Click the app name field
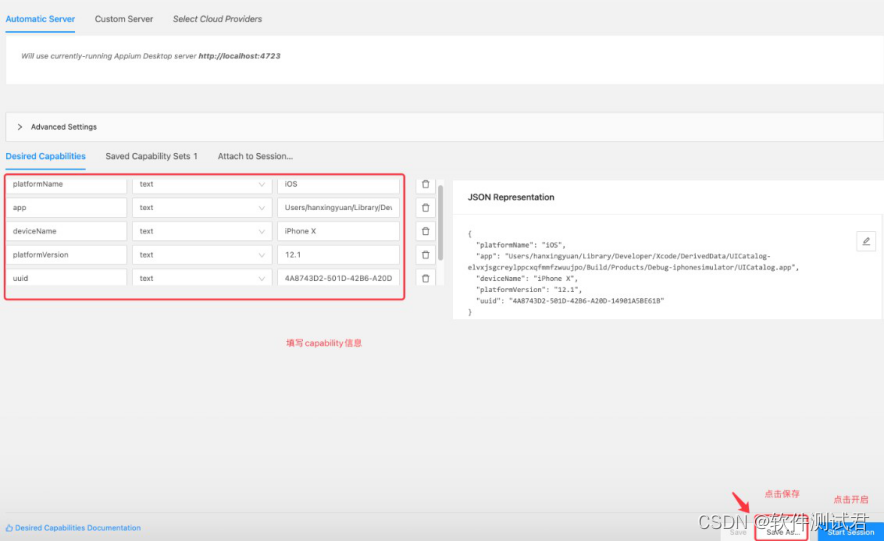Viewport: 885px width, 541px height. tap(67, 208)
